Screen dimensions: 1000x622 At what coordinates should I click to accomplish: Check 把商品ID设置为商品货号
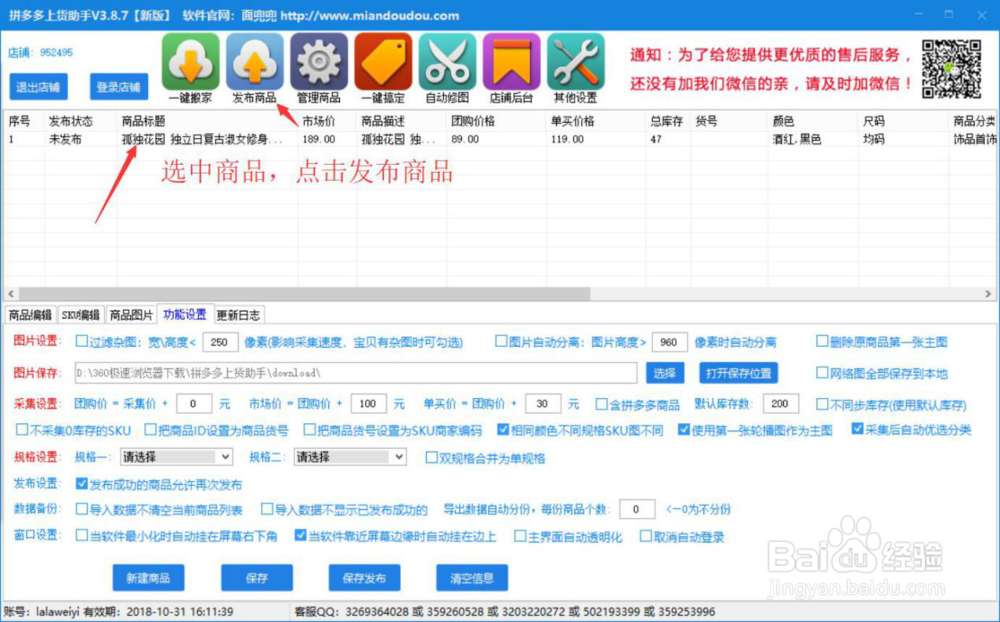point(150,429)
